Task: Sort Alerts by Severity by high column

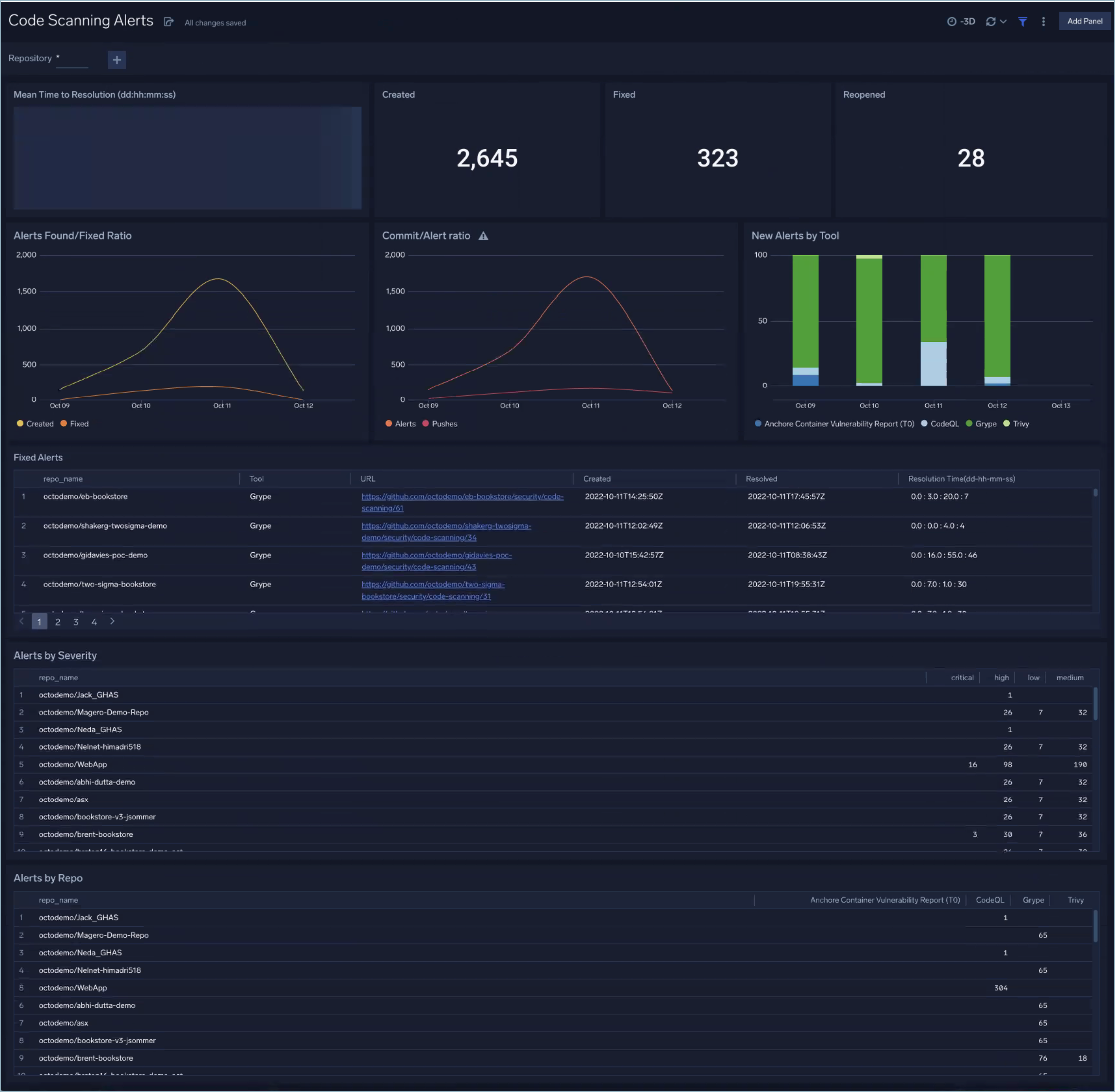Action: pyautogui.click(x=1001, y=678)
